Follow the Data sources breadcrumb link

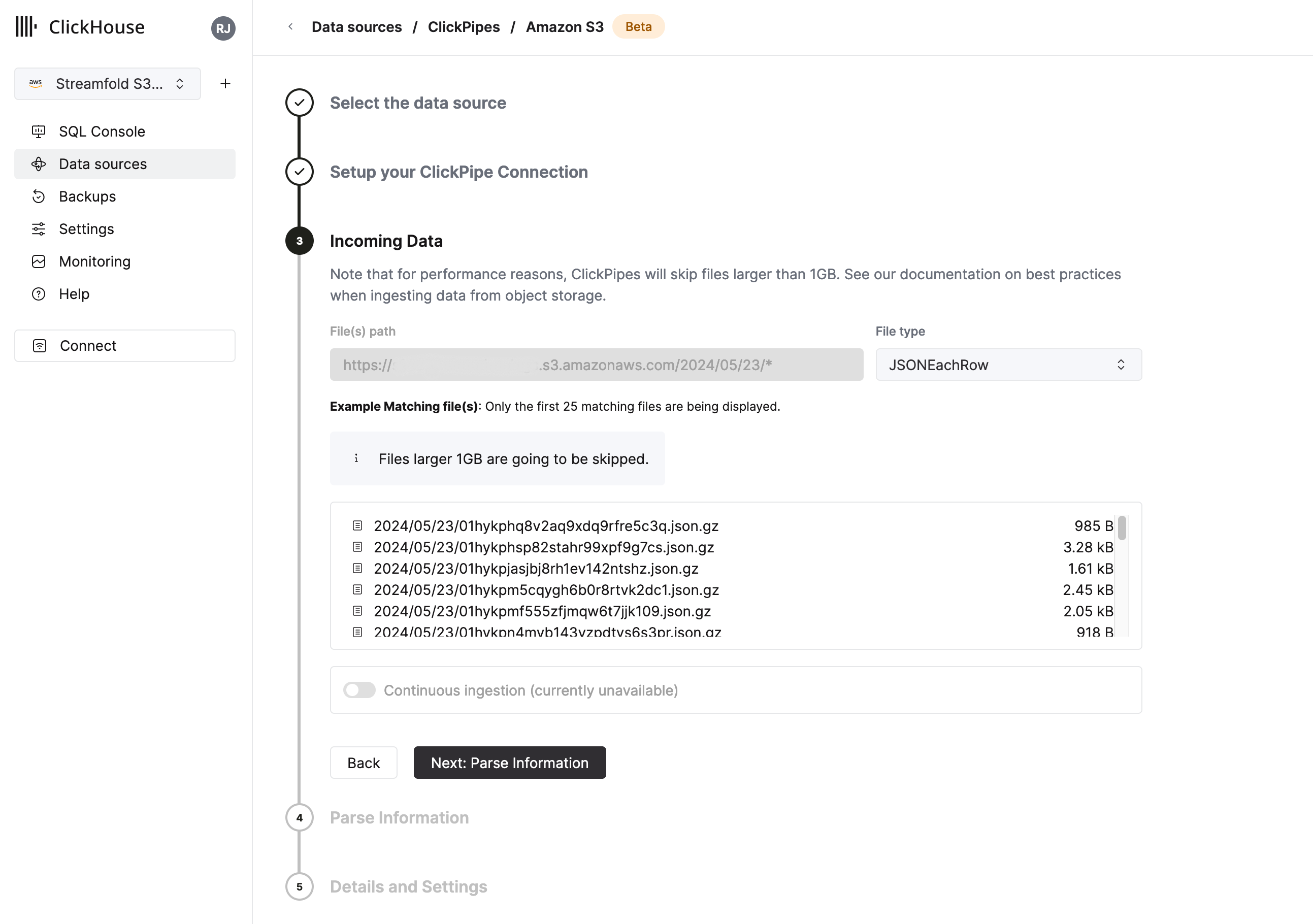pos(356,27)
